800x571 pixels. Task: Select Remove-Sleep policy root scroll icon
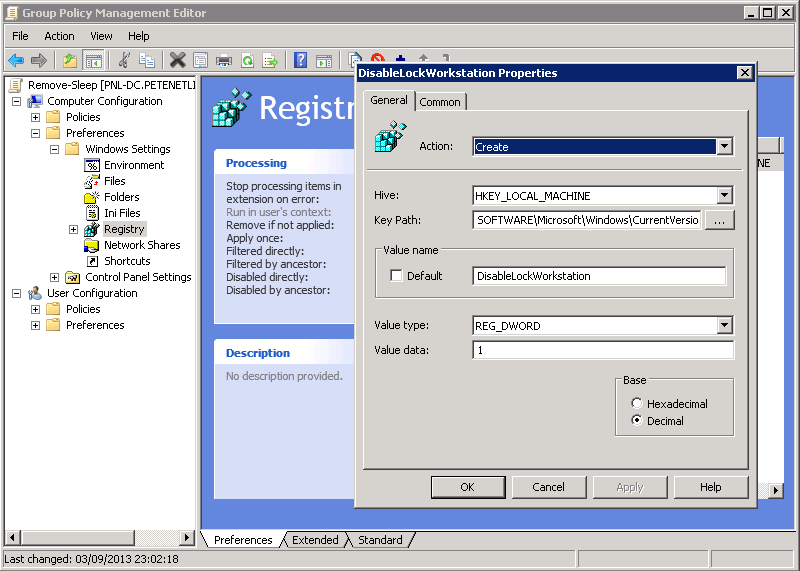(x=16, y=85)
